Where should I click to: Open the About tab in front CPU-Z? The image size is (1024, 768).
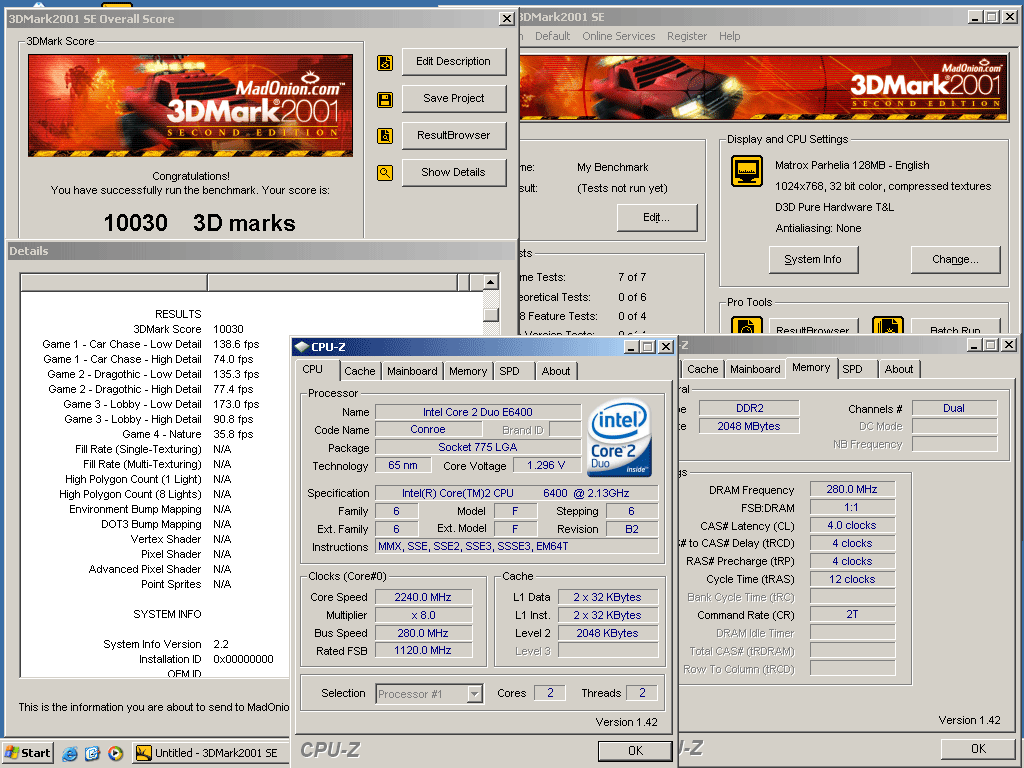556,371
